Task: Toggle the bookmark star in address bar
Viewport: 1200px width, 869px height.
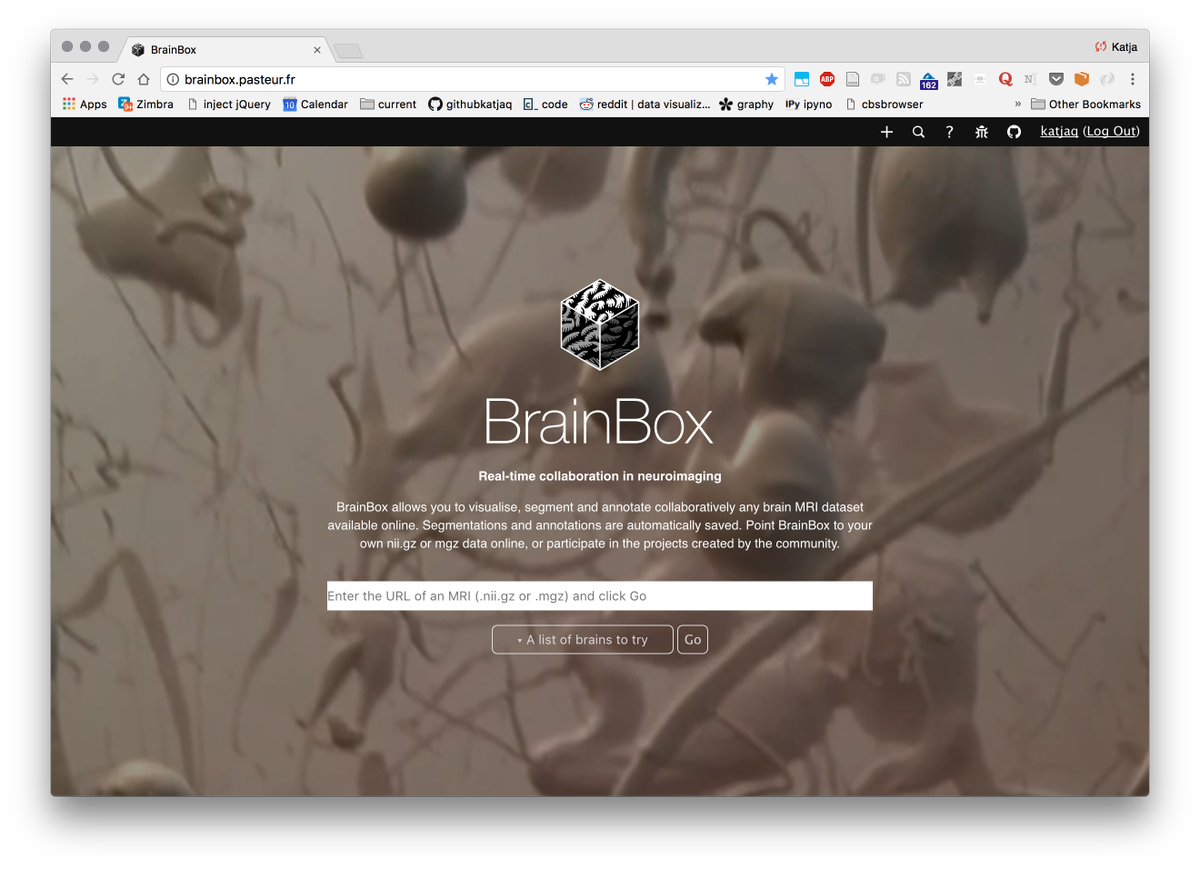Action: coord(771,79)
